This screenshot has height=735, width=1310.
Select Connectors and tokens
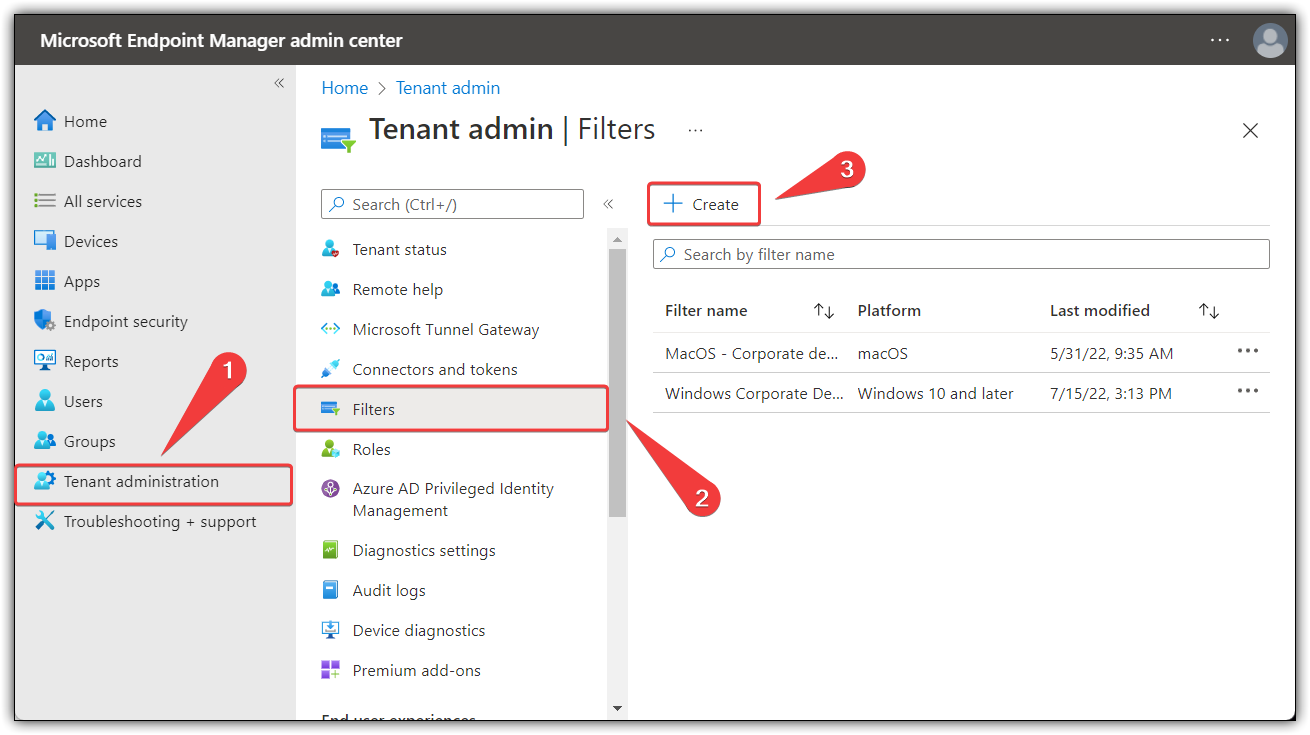click(x=435, y=369)
